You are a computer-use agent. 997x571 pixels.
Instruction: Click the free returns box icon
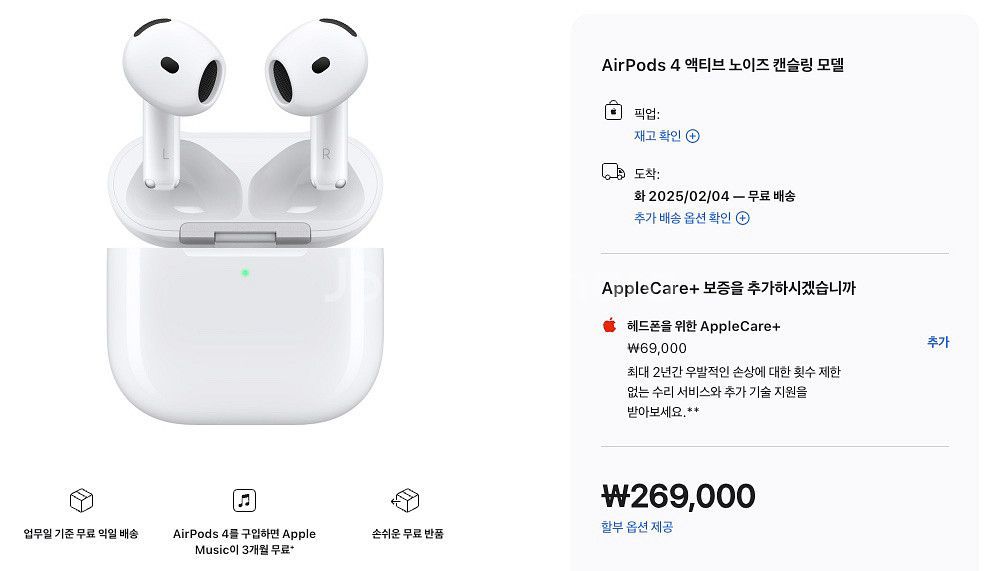(x=406, y=500)
